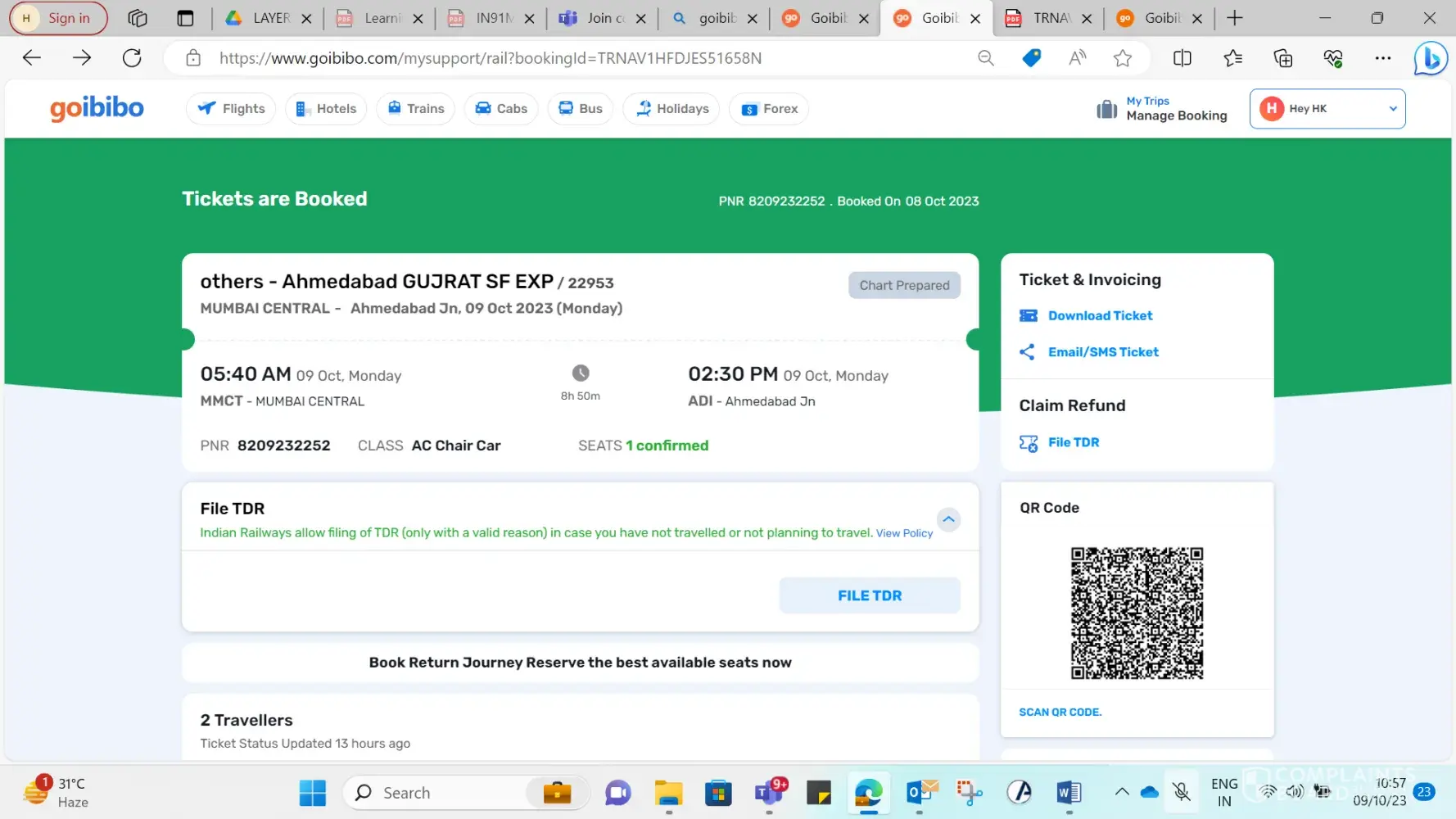Open the weather widget showing 31°C Haze

click(x=56, y=793)
